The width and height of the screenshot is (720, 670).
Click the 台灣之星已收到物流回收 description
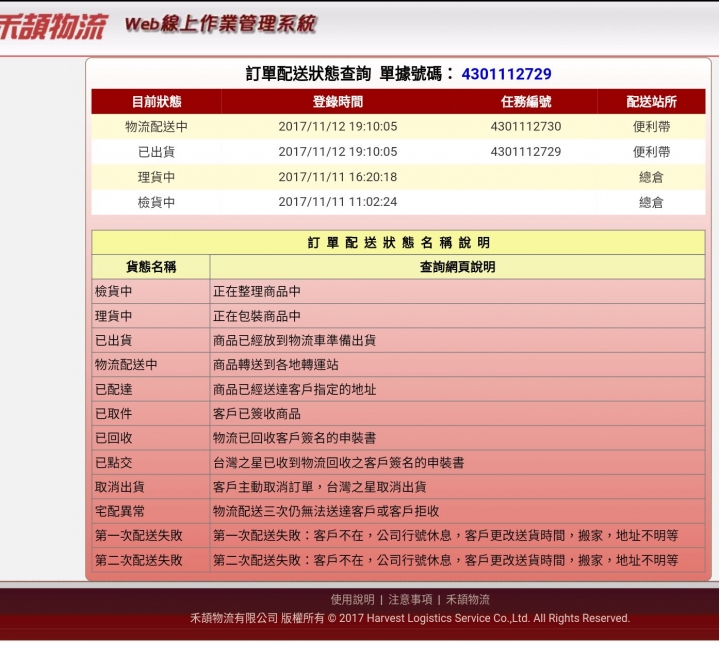338,462
